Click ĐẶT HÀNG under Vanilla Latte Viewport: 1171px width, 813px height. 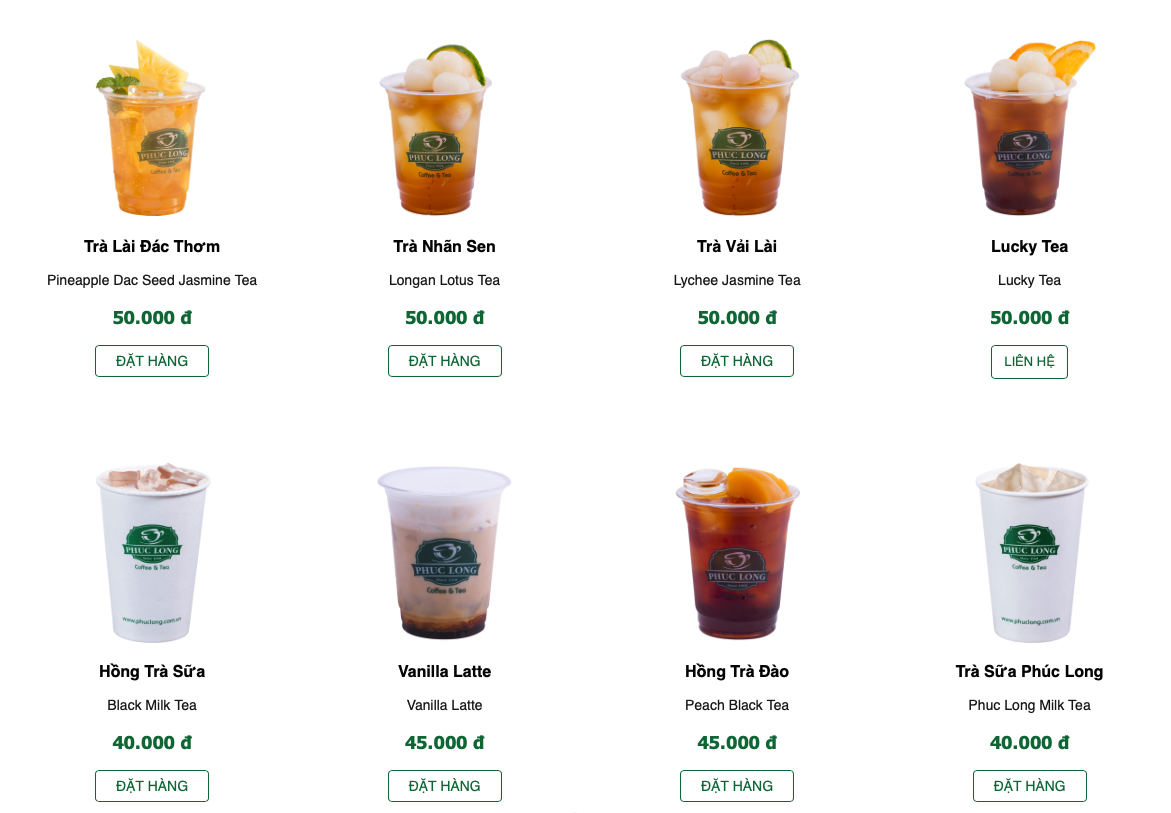pos(444,786)
